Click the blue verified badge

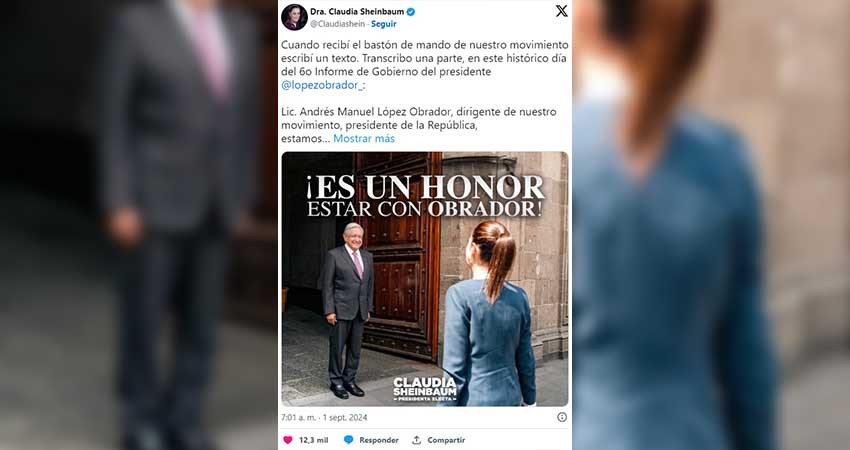tap(411, 11)
